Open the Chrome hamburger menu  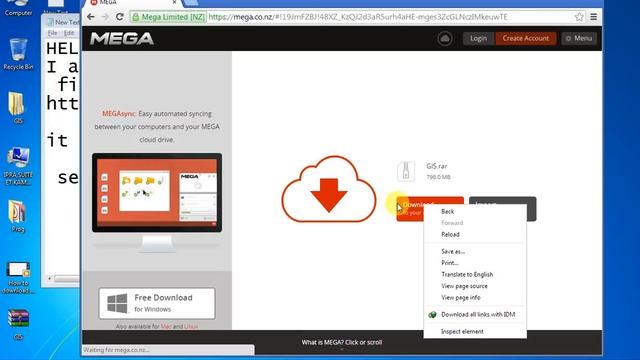593,17
